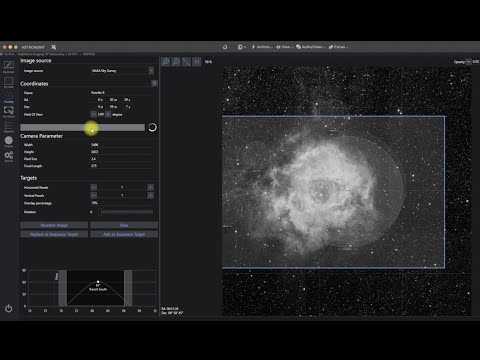Click the RA minutes field
The height and width of the screenshot is (360, 480).
(x=112, y=100)
